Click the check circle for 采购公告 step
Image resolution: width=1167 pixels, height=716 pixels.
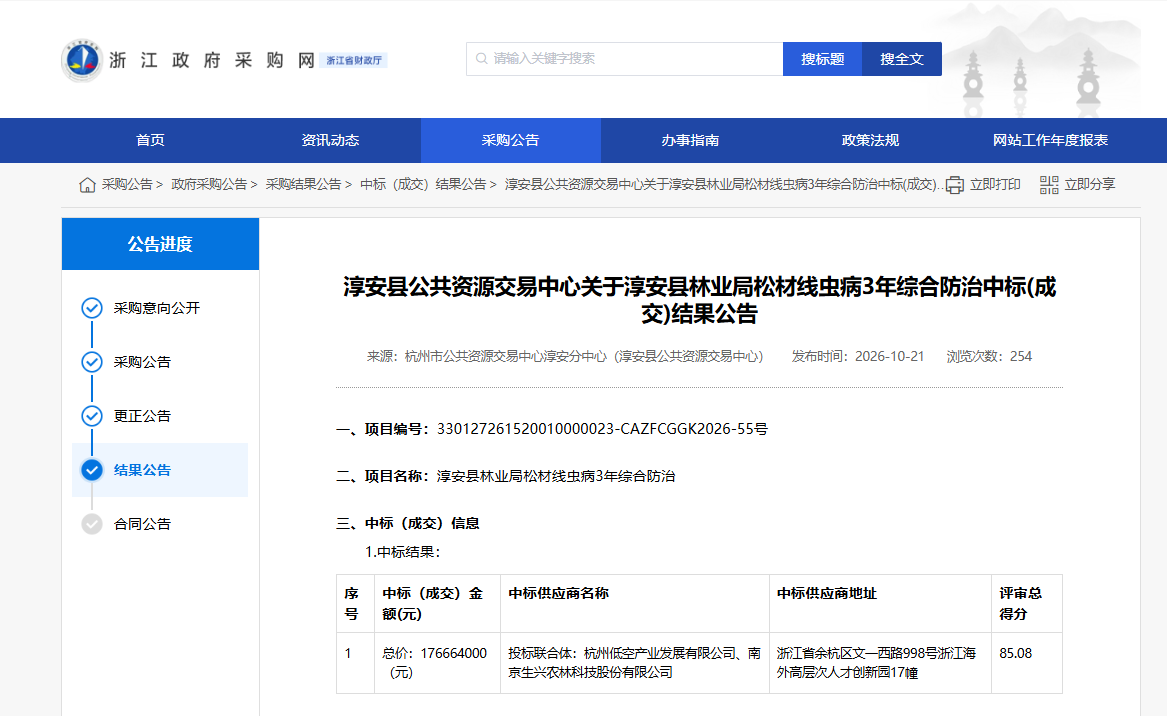(x=92, y=362)
